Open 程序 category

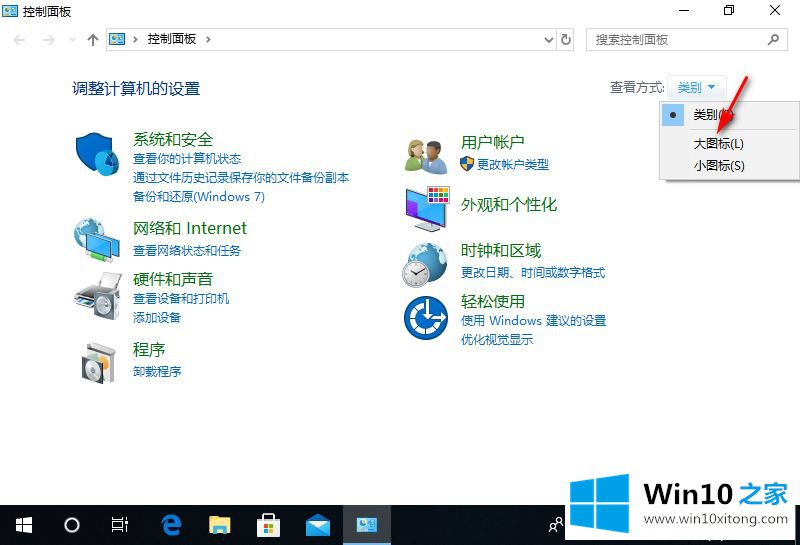[x=149, y=350]
